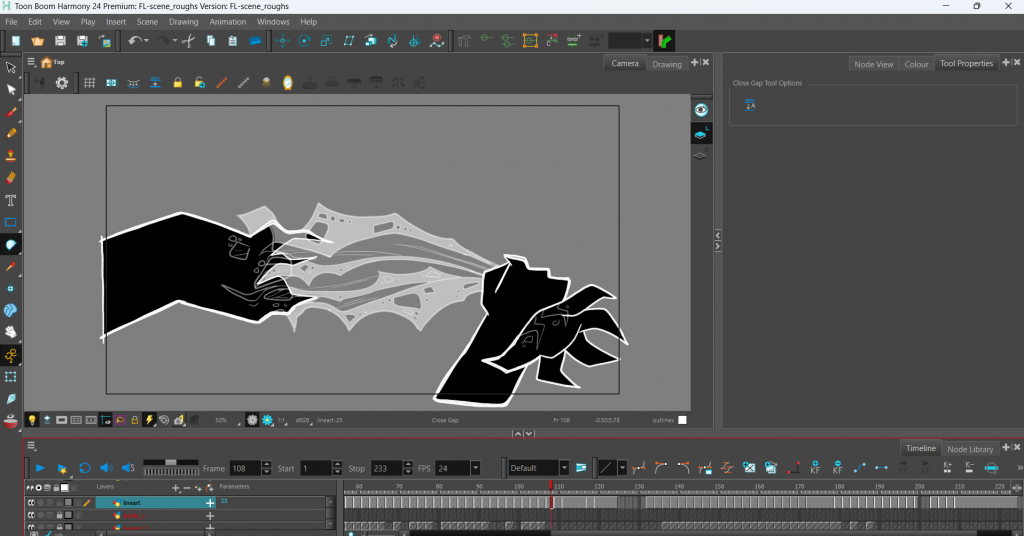
Task: Toggle the Loop playback button
Action: [x=85, y=468]
